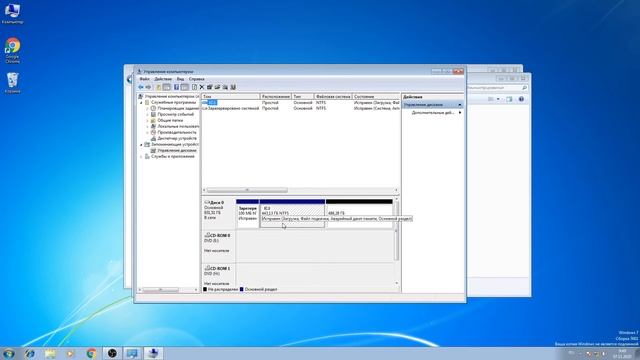Collapse the Служебные программы node
Screen dimensions: 640x360
(x=141, y=103)
